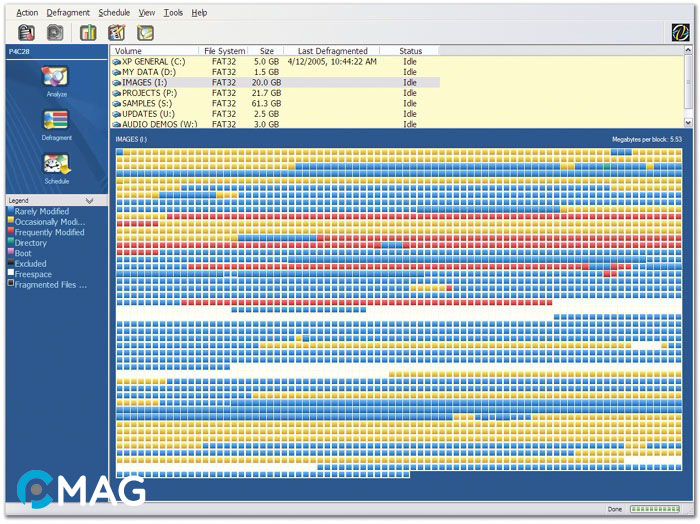Click the Boot legend swatch

[x=11, y=251]
